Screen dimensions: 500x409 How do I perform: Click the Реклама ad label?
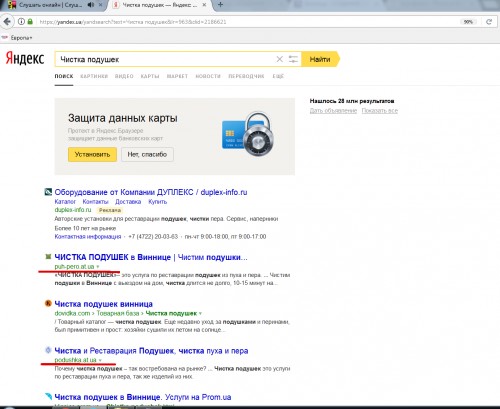coord(110,210)
